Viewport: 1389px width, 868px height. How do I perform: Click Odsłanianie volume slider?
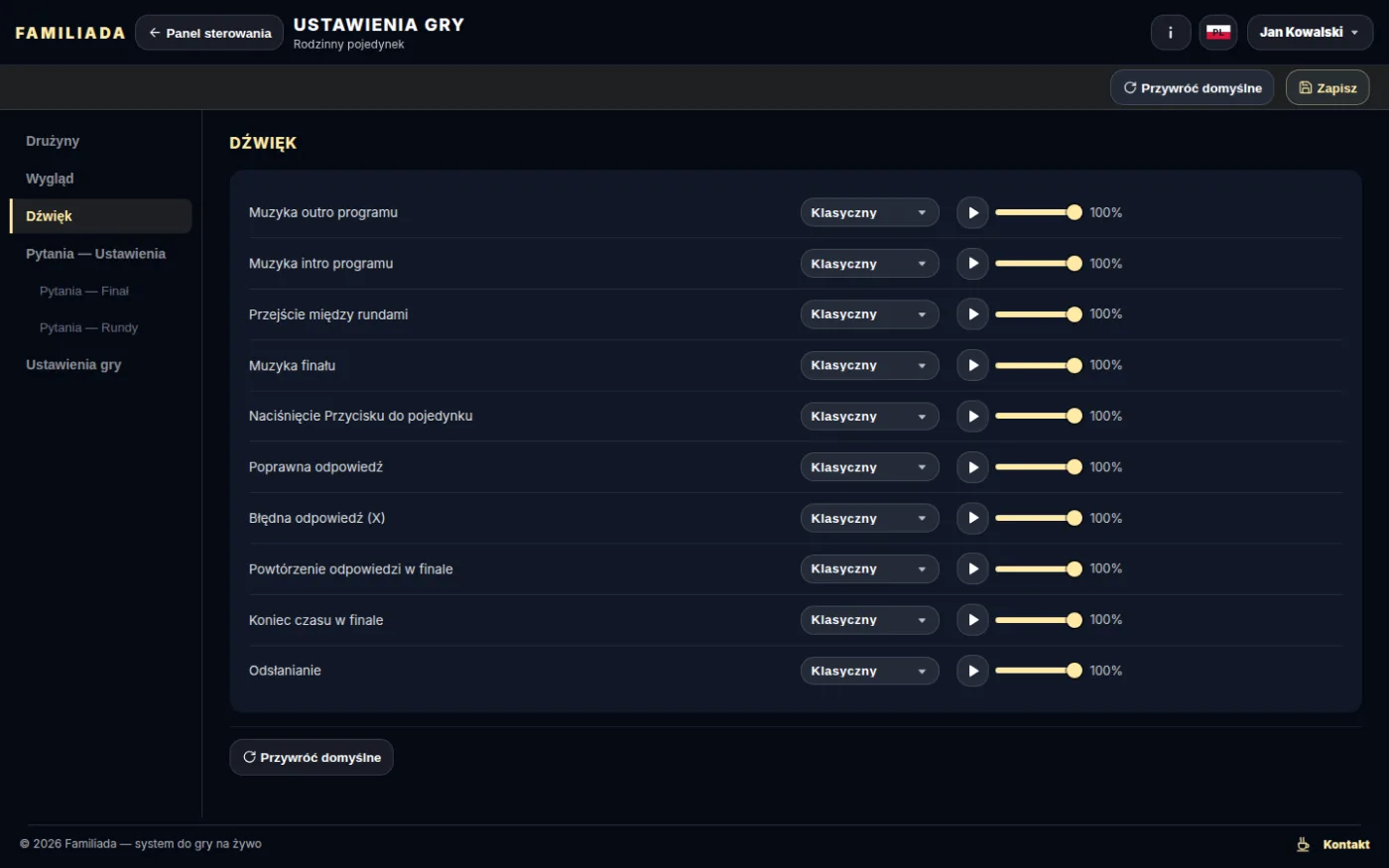1038,671
